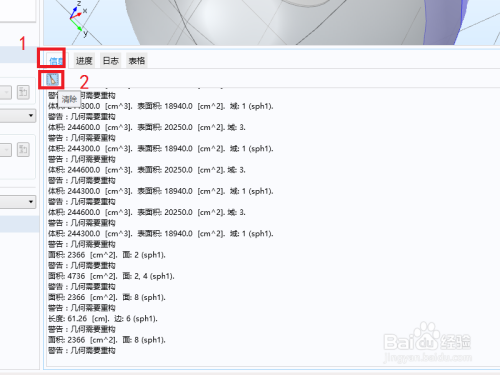Switch to the 日志 tab
This screenshot has width=500, height=375.
[x=111, y=61]
